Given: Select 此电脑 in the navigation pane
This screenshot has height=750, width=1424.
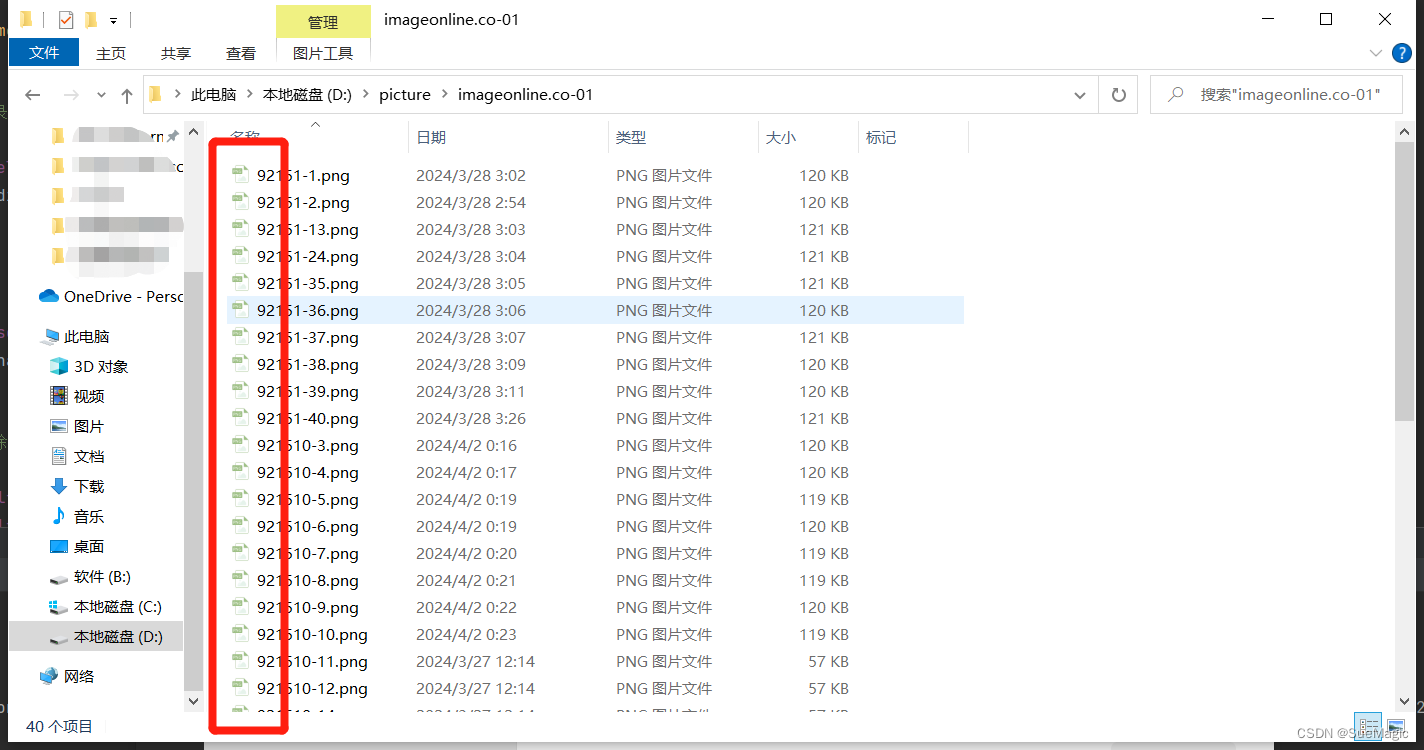Looking at the screenshot, I should pos(76,337).
